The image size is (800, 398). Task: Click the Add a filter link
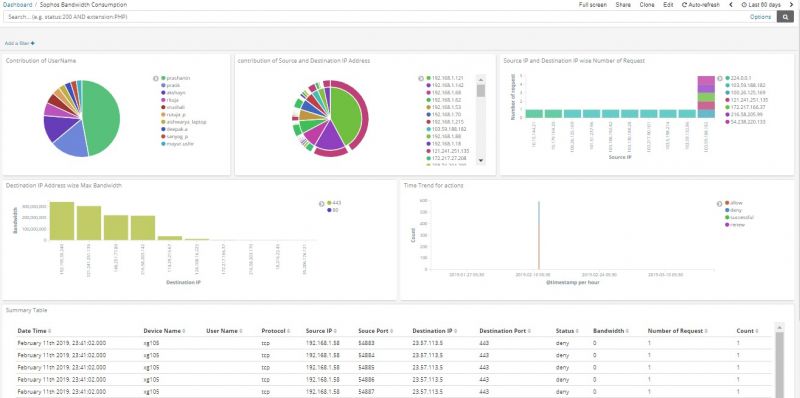pos(19,43)
